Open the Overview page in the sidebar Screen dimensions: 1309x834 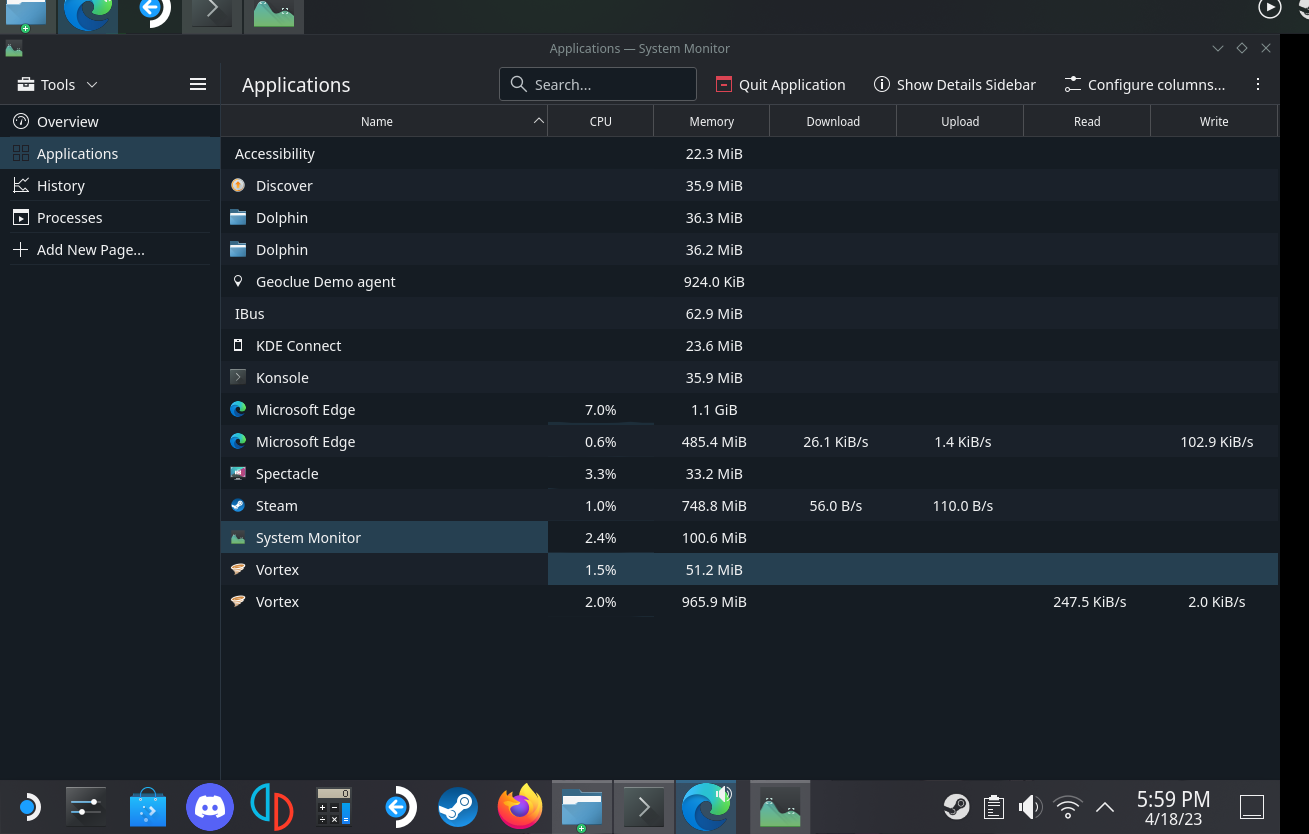(x=67, y=121)
